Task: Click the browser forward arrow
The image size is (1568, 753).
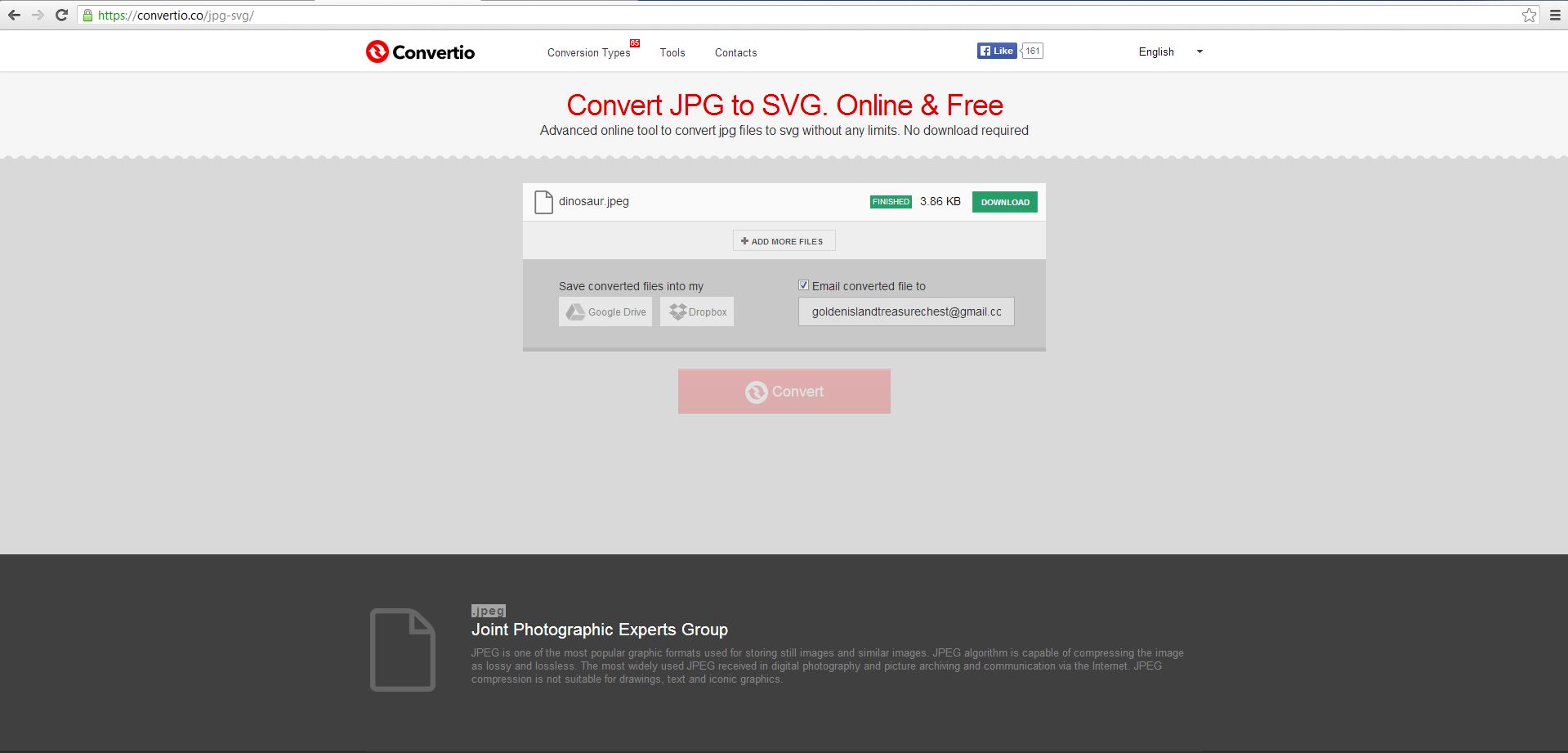Action: click(x=38, y=15)
